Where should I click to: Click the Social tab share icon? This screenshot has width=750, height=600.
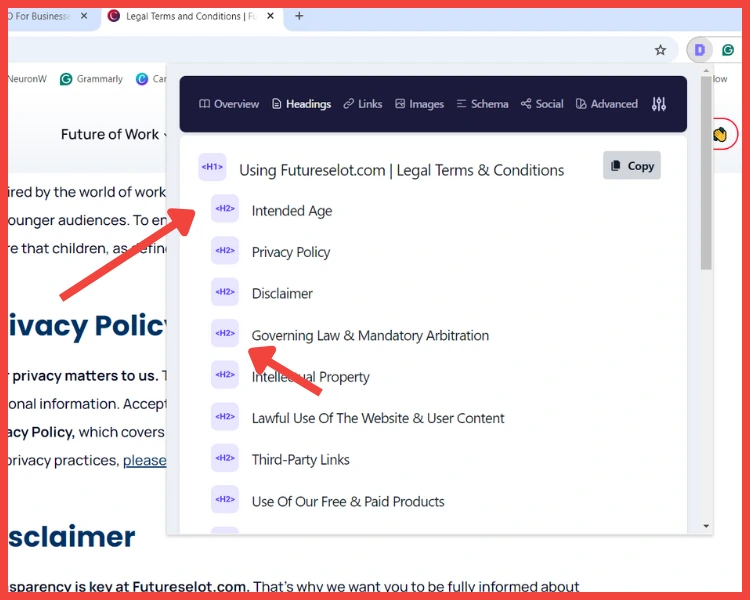(x=526, y=104)
